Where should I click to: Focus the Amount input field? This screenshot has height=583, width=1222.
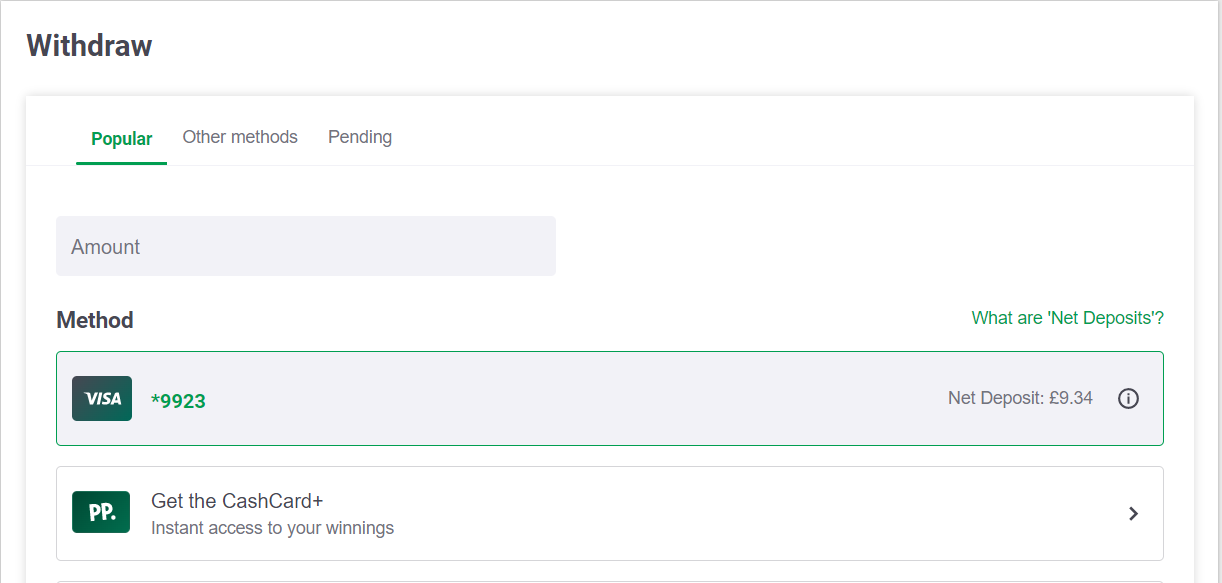point(306,246)
